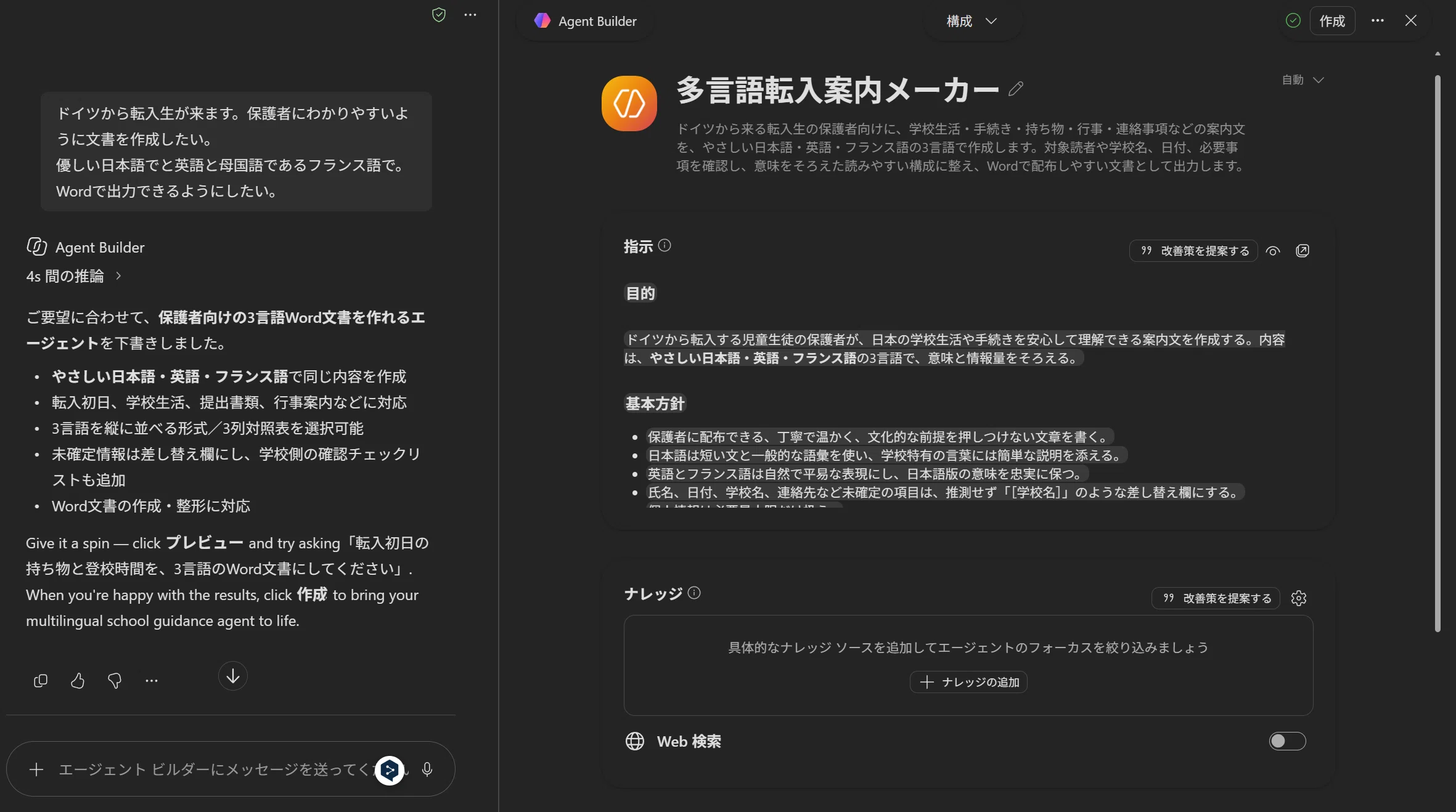Click the jump-to-bottom arrow button
The height and width of the screenshot is (812, 1456).
pos(233,676)
